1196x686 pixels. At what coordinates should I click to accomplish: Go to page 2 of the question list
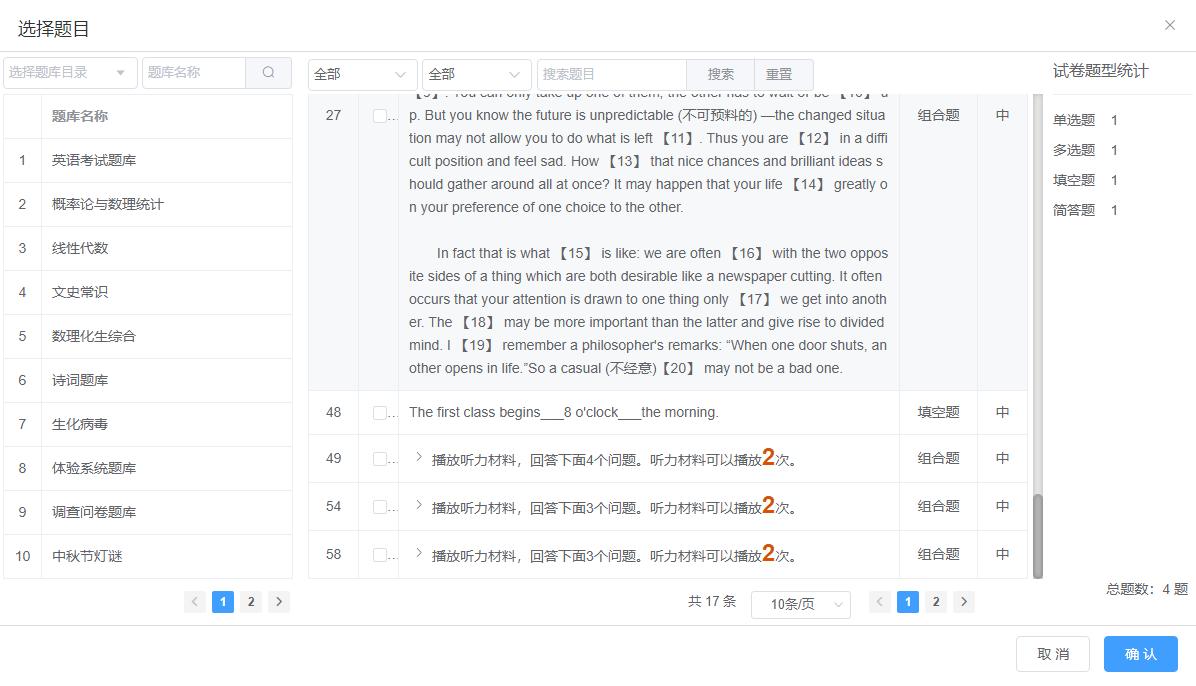coord(935,602)
